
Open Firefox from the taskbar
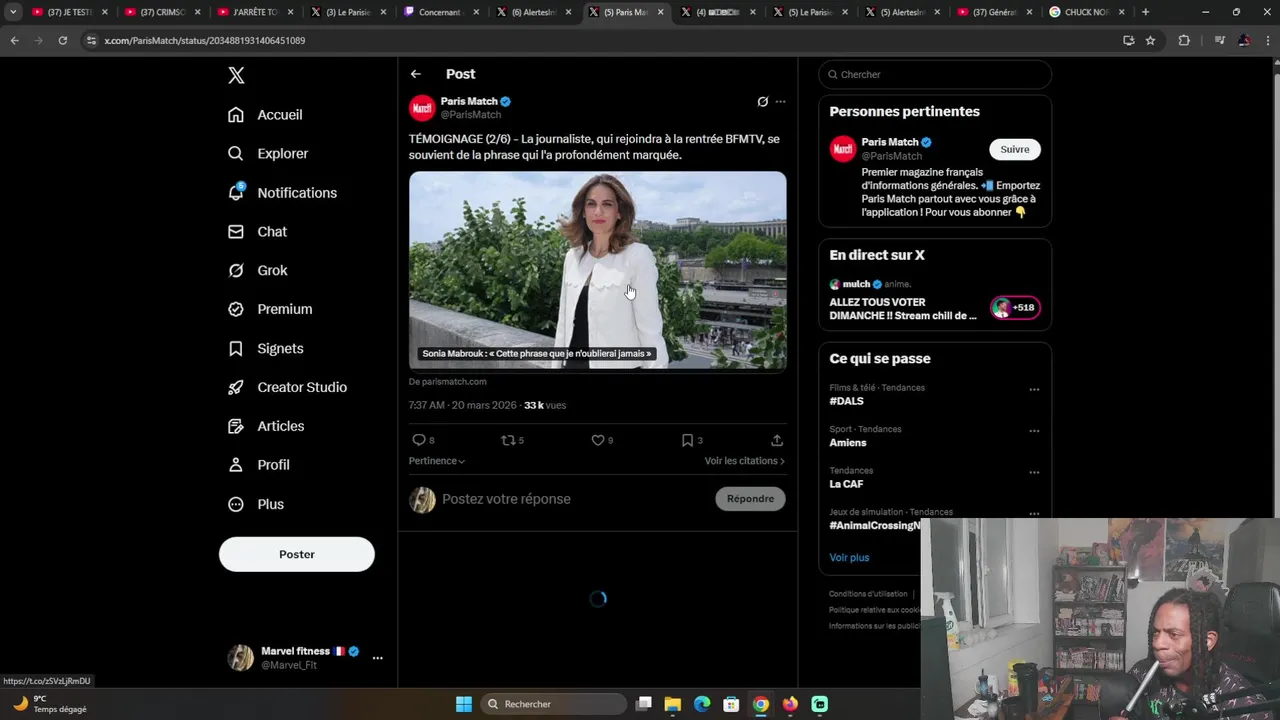pyautogui.click(x=790, y=704)
